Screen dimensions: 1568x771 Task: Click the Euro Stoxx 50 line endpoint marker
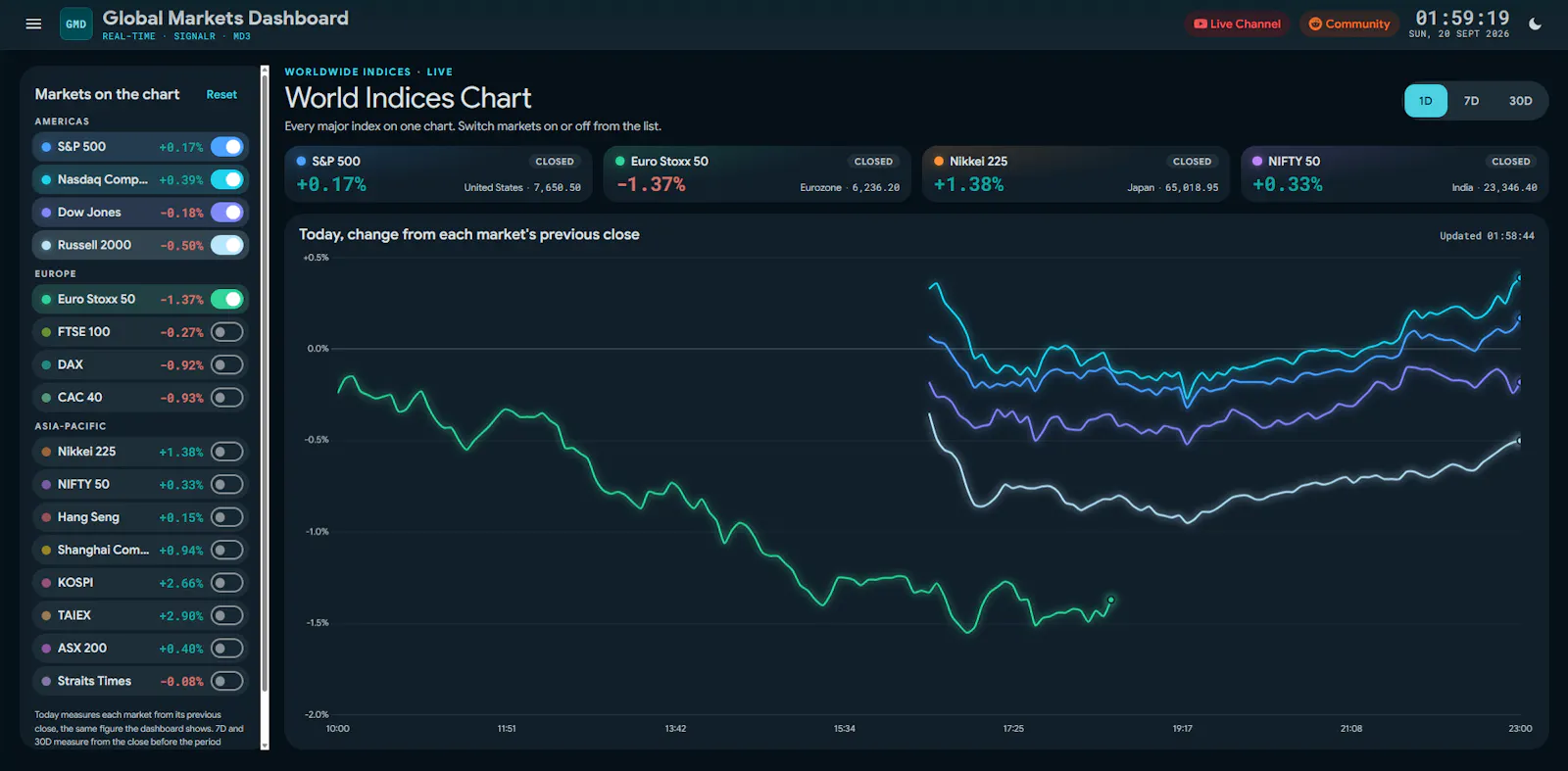click(1110, 600)
